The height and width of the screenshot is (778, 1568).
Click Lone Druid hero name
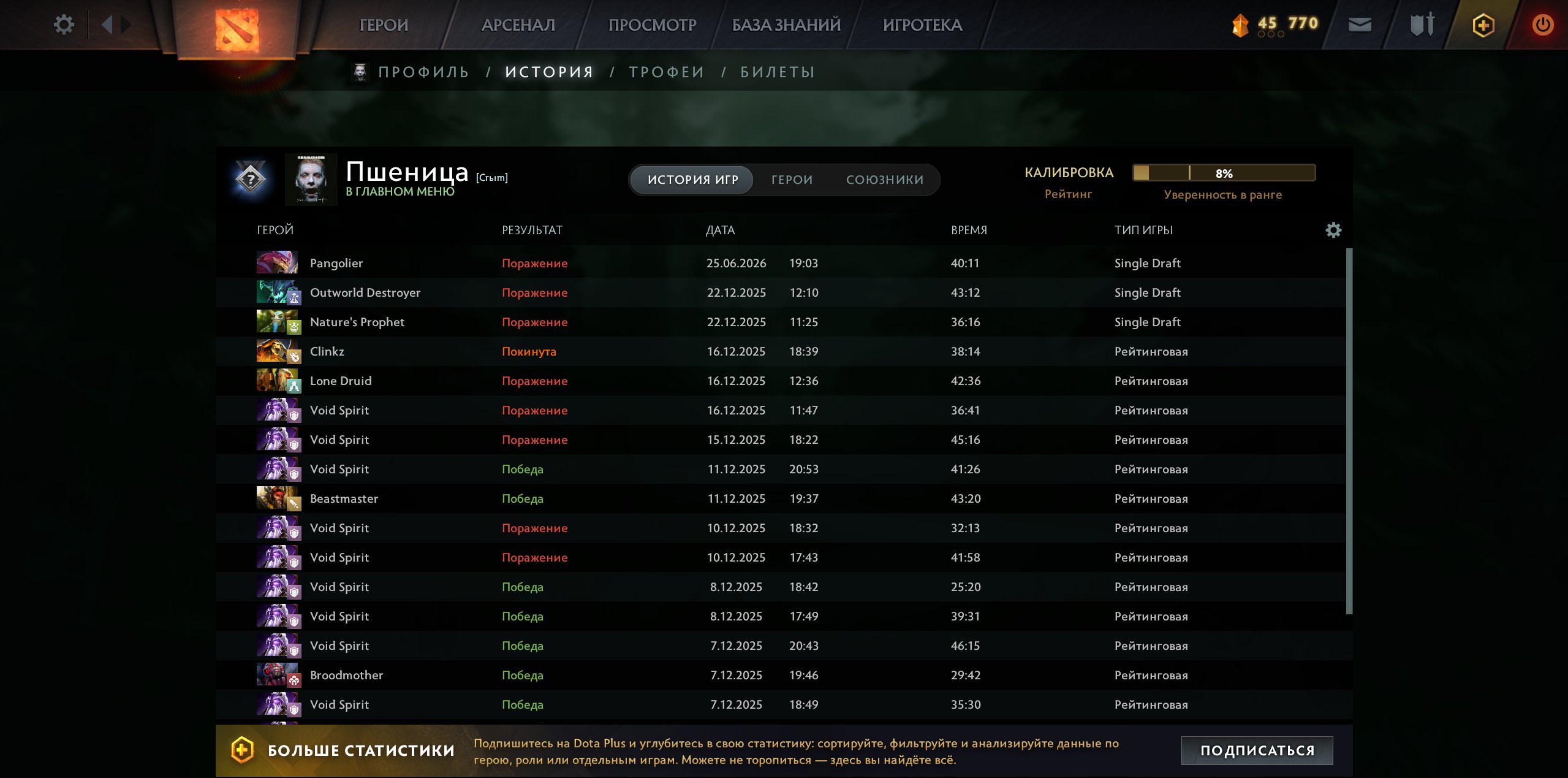point(341,381)
